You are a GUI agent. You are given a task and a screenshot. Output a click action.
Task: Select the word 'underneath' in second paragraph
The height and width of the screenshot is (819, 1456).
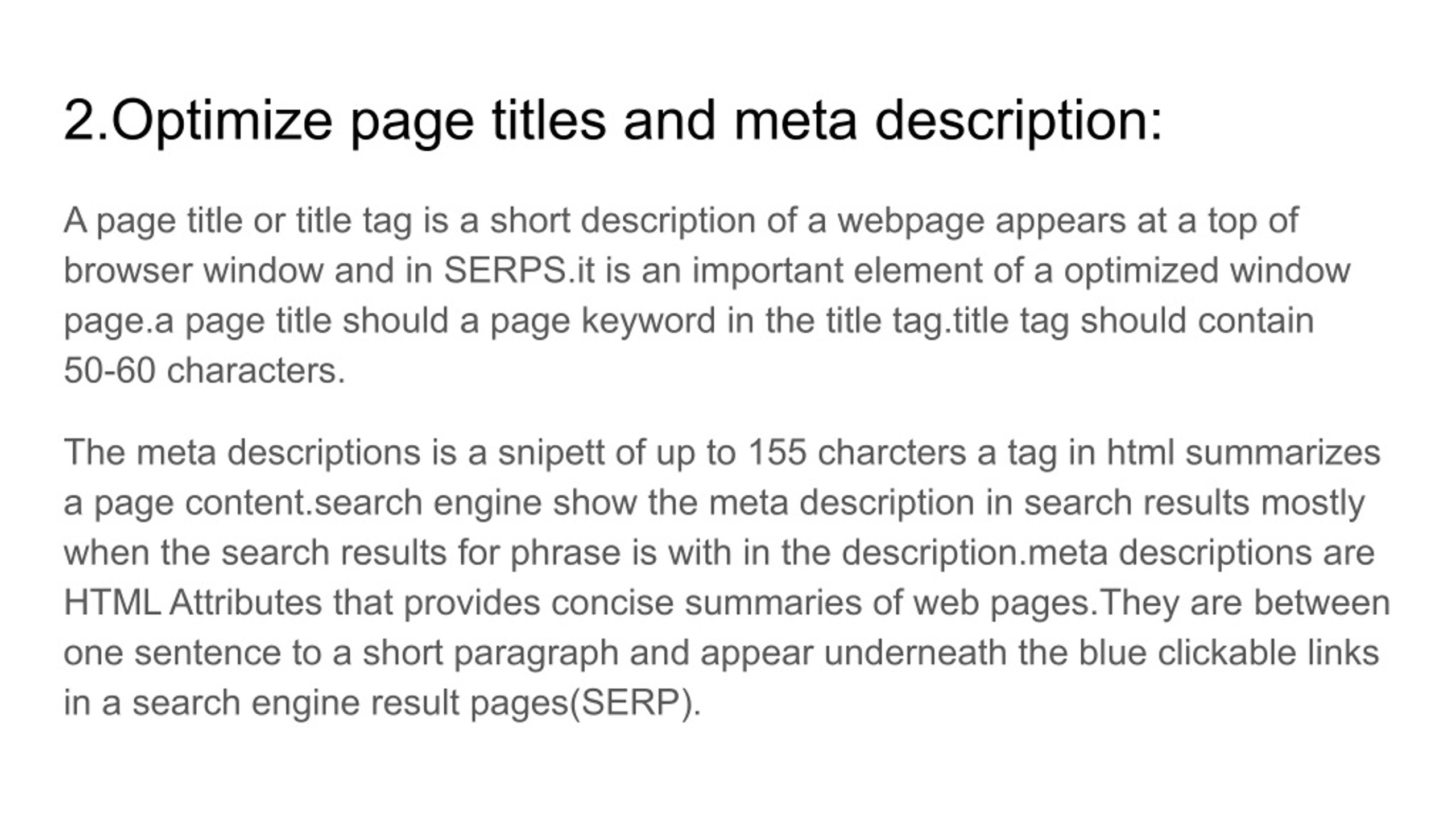pos(915,652)
